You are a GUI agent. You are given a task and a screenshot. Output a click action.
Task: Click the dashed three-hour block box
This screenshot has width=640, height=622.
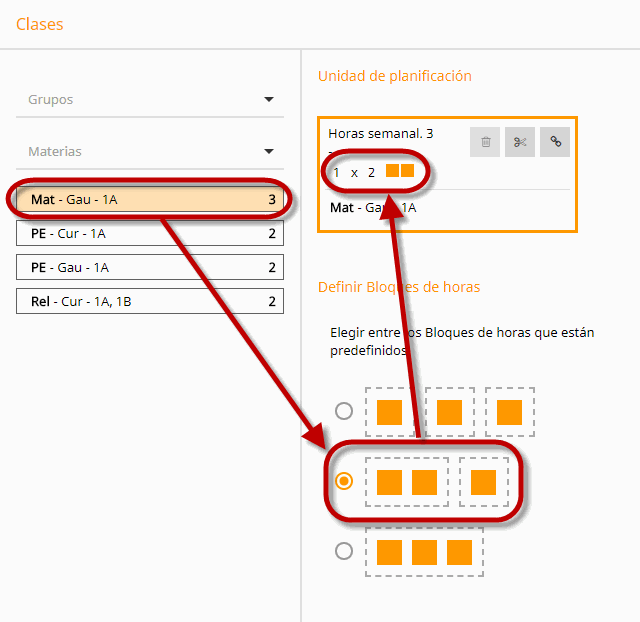point(424,552)
